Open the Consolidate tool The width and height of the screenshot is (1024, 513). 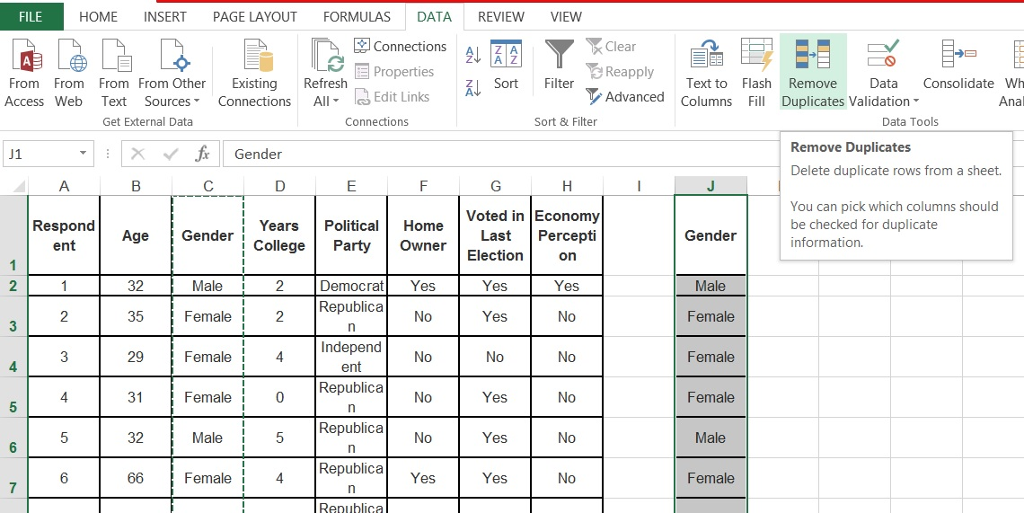click(958, 65)
